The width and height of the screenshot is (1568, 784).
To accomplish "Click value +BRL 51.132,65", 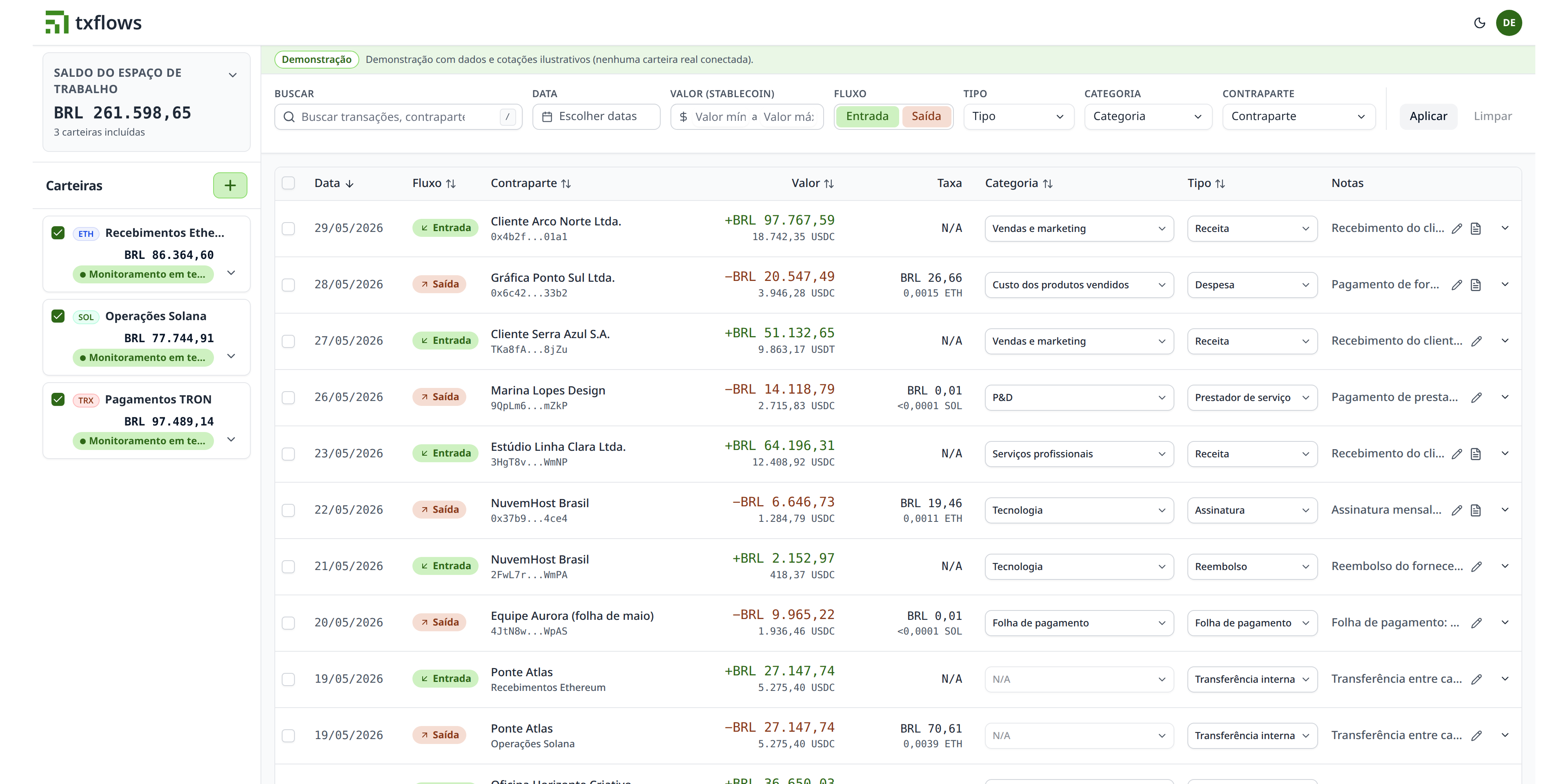I will 779,333.
